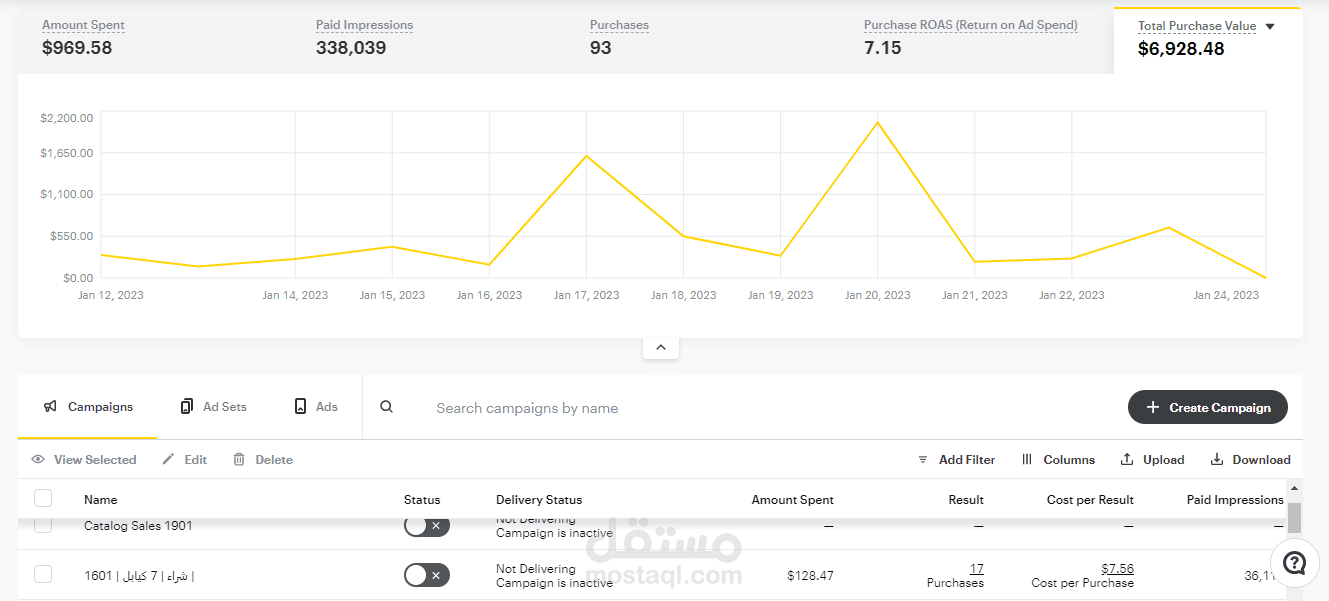Click the Download button
This screenshot has width=1329, height=601.
[x=1250, y=460]
